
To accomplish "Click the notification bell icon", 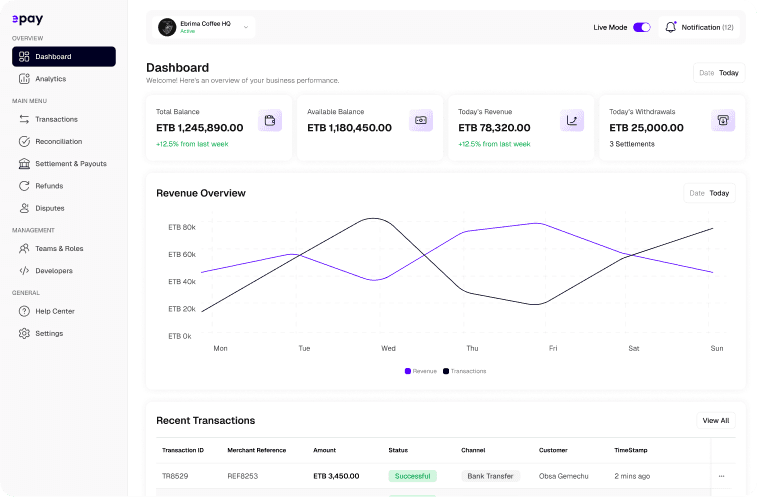I will click(671, 27).
